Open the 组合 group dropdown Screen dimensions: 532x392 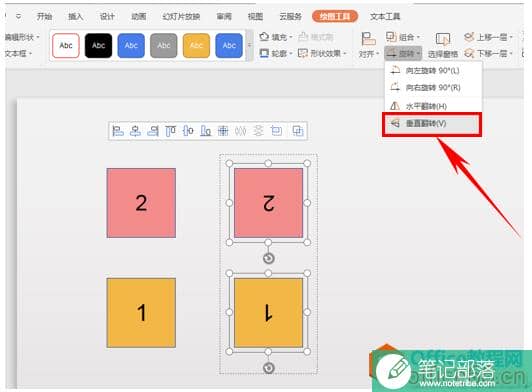tap(403, 37)
